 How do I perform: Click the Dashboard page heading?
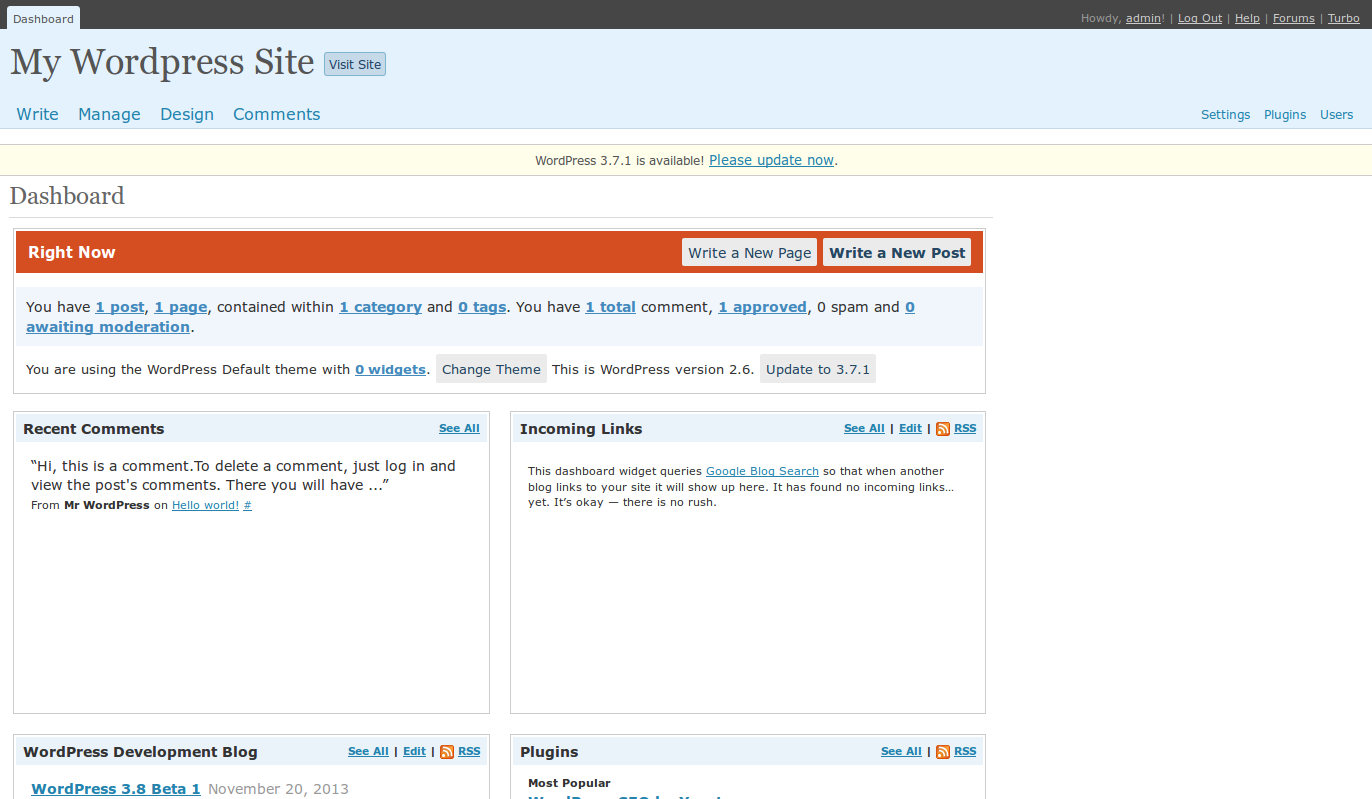coord(67,196)
